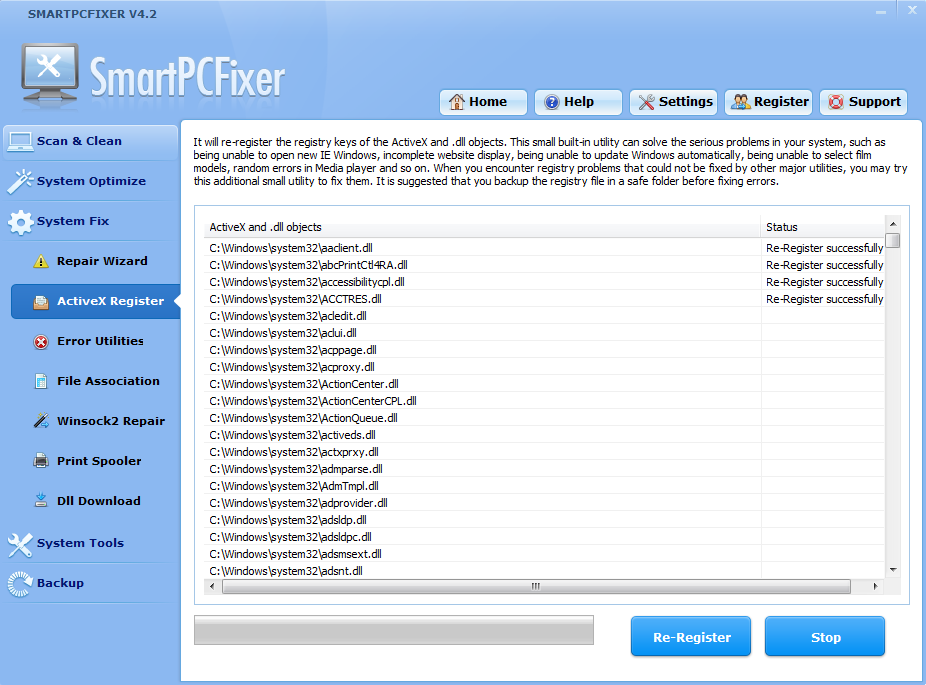926x685 pixels.
Task: Click the System Optimize wand icon
Action: [x=20, y=181]
